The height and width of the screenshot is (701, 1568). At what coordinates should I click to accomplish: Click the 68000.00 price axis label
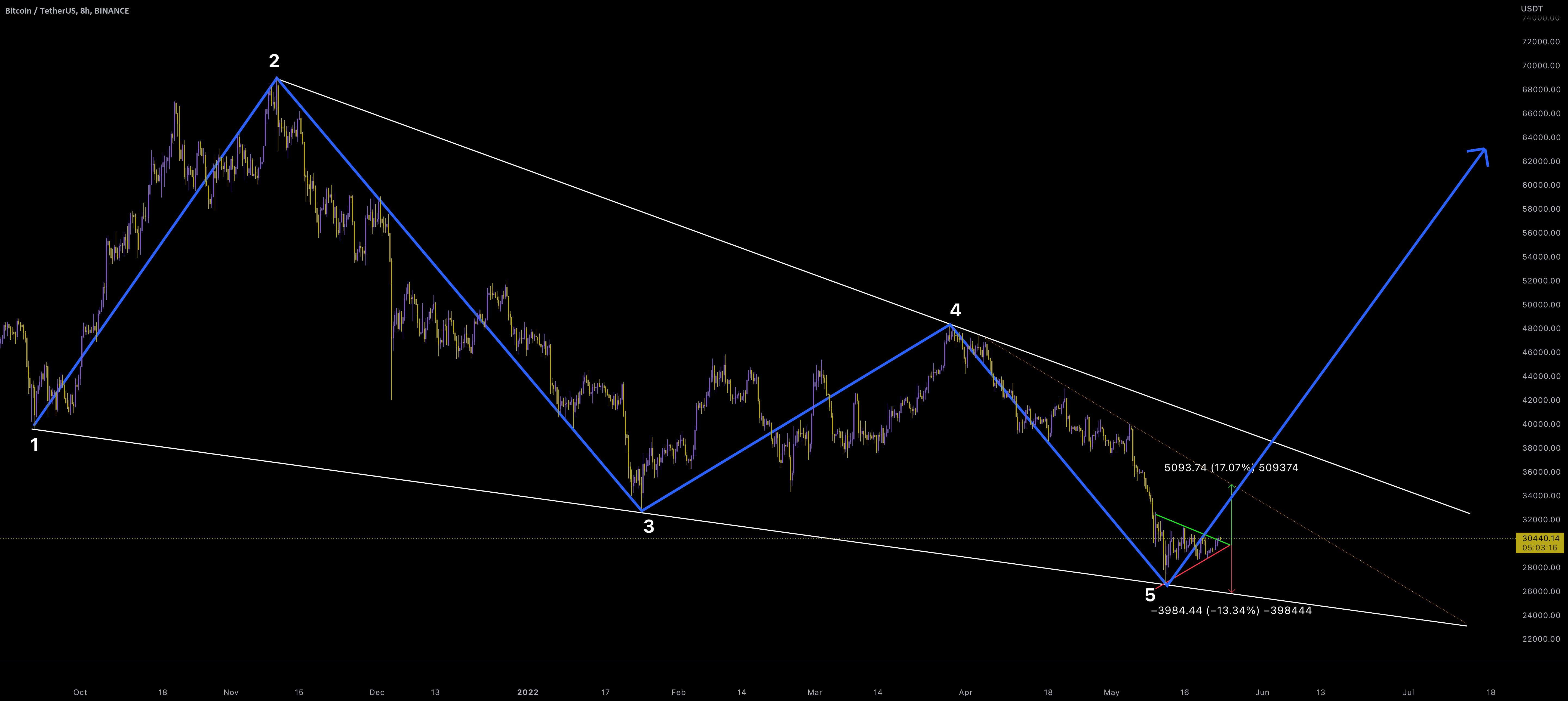click(1541, 89)
